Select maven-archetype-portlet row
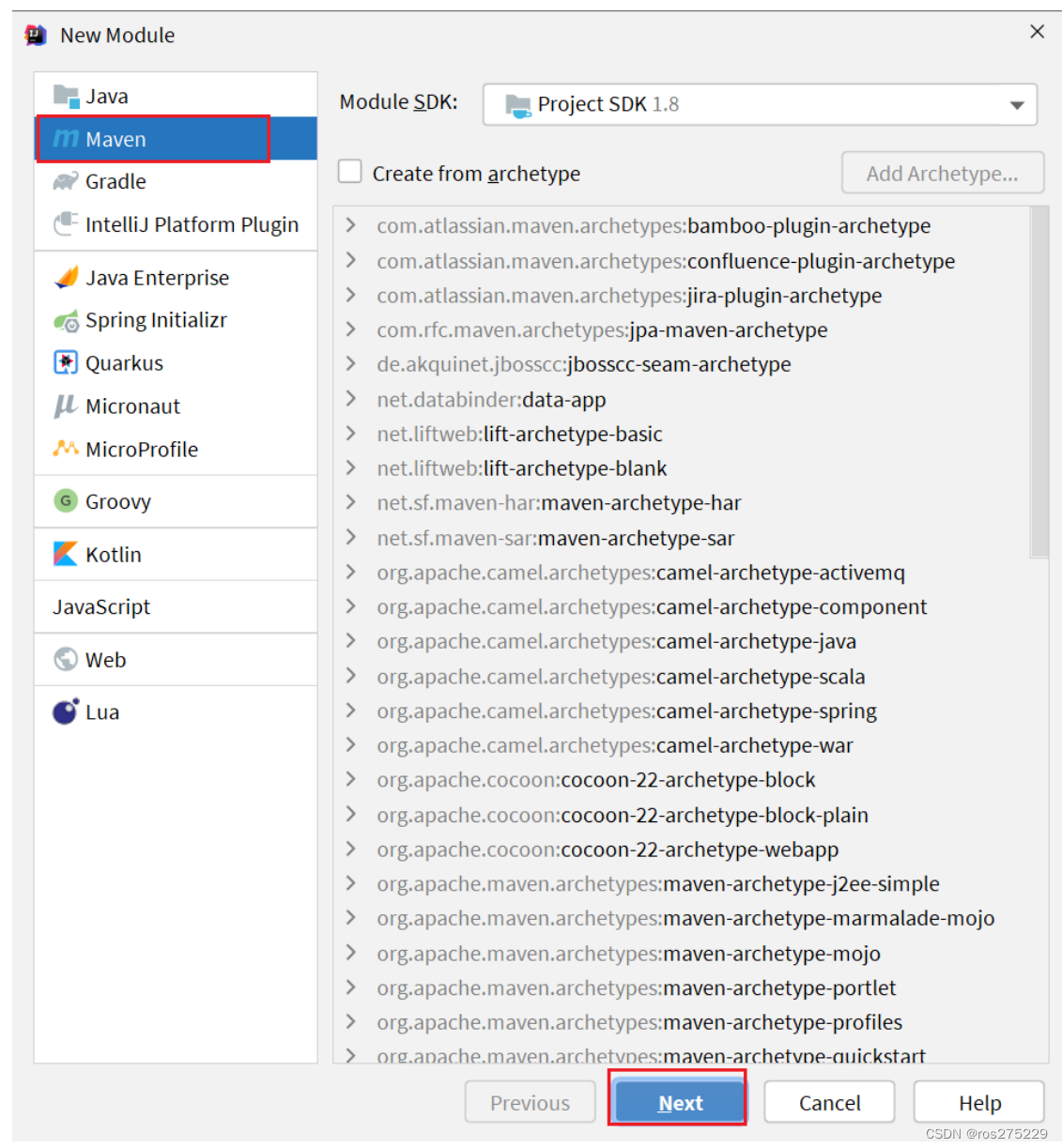Viewport: 1062px width, 1148px height. [x=682, y=987]
